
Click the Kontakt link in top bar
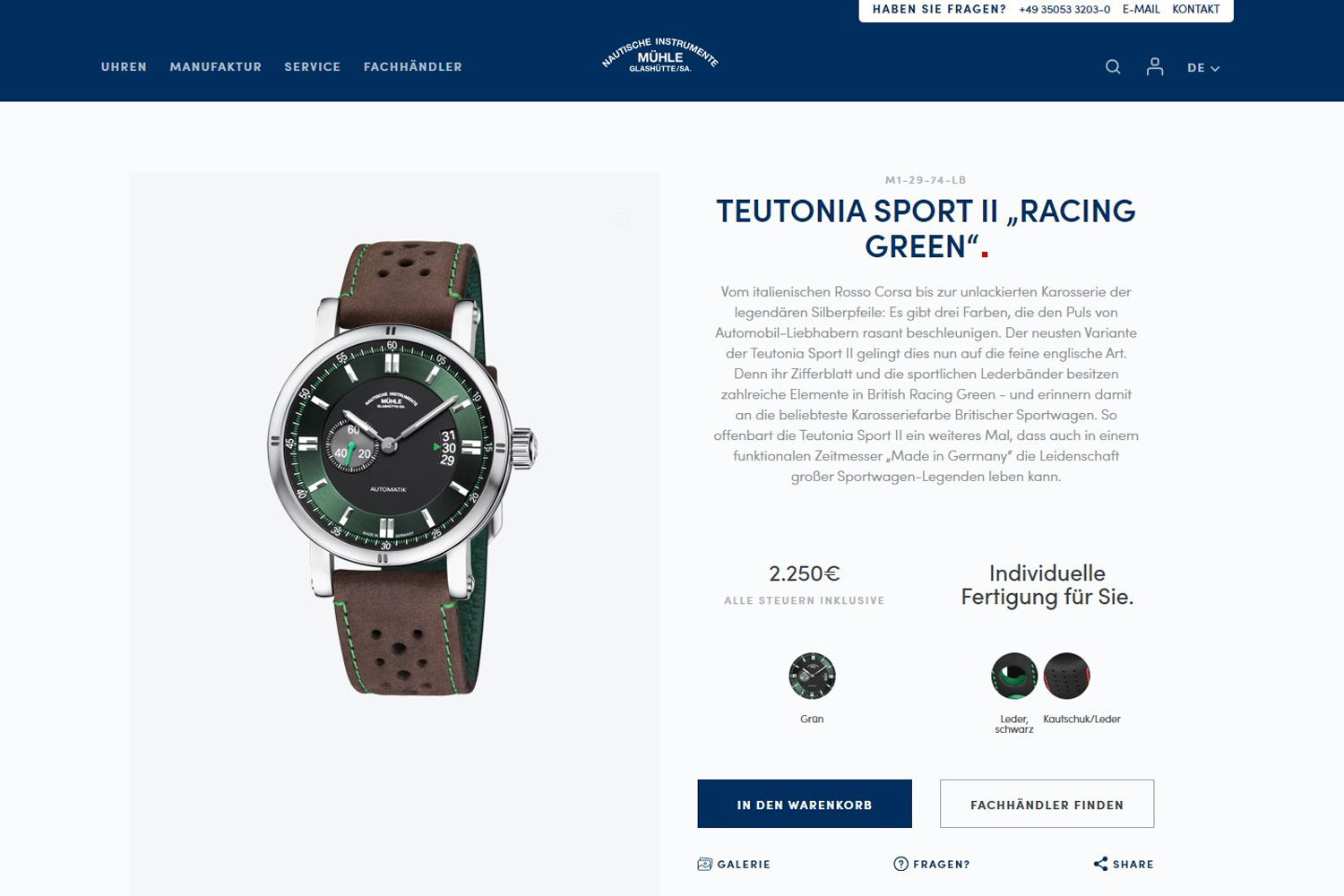pos(1196,9)
